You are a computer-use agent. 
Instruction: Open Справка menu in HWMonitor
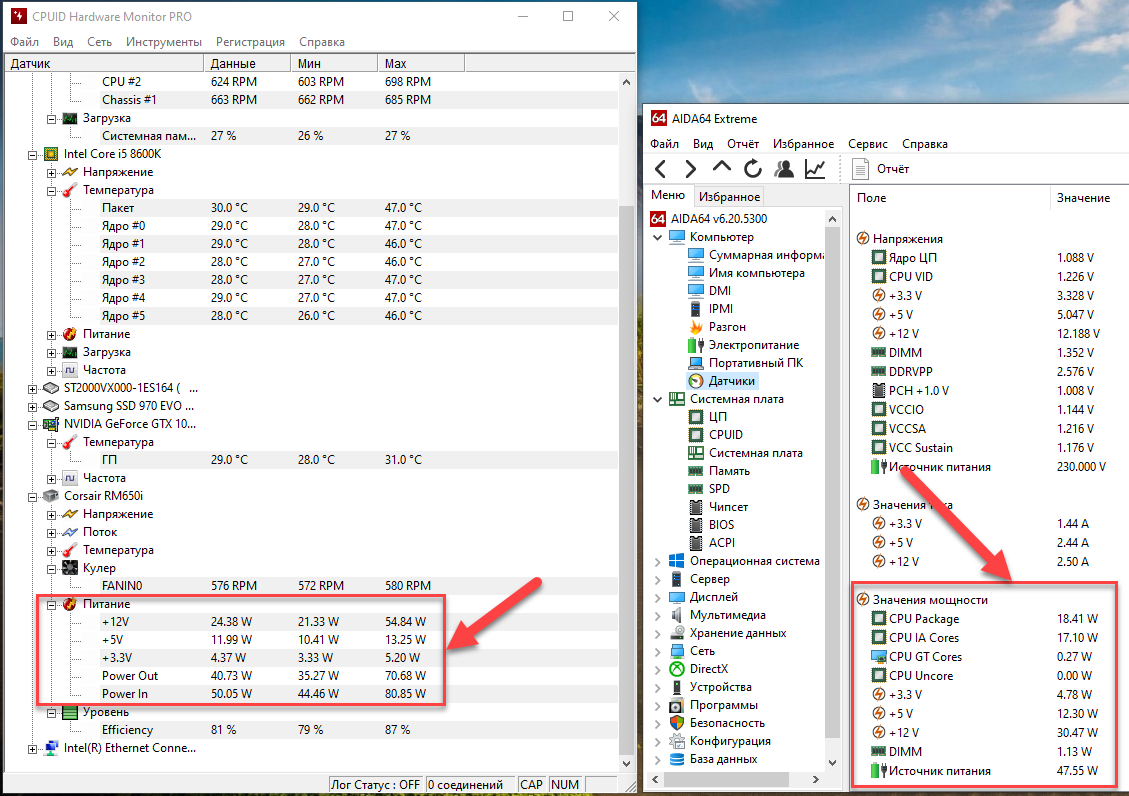coord(322,42)
